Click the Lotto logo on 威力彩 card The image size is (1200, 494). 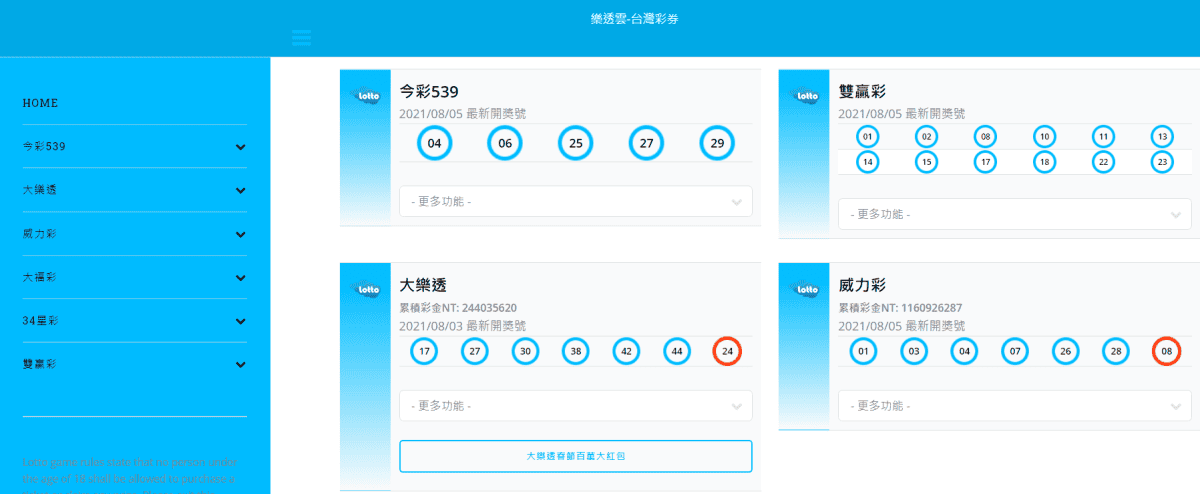[x=804, y=290]
